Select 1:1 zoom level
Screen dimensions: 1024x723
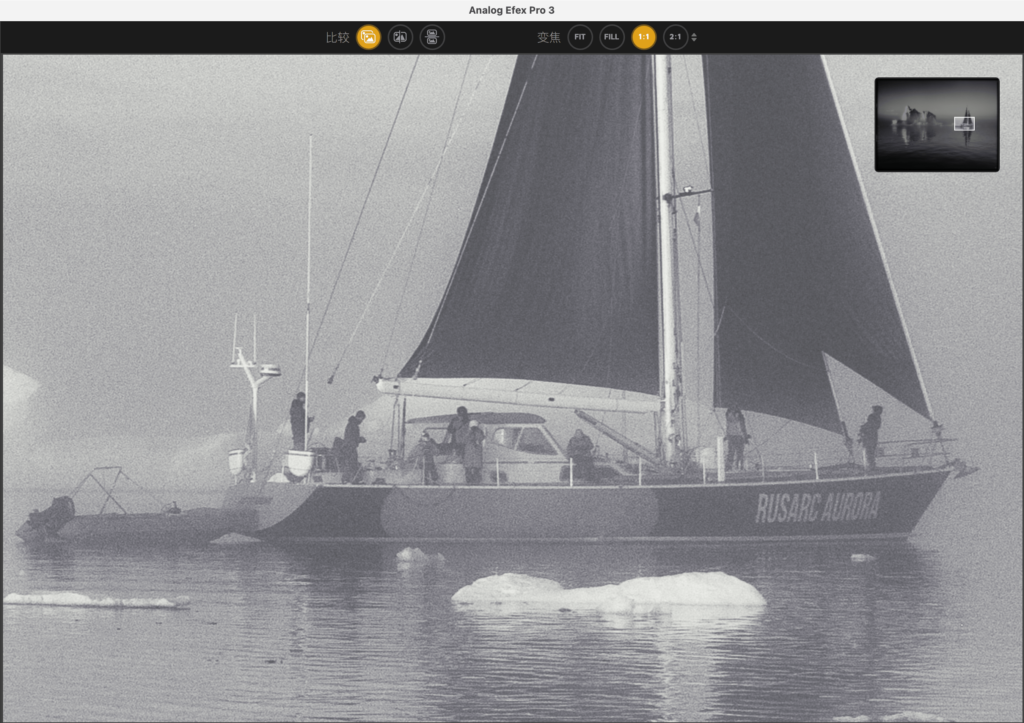click(x=643, y=37)
